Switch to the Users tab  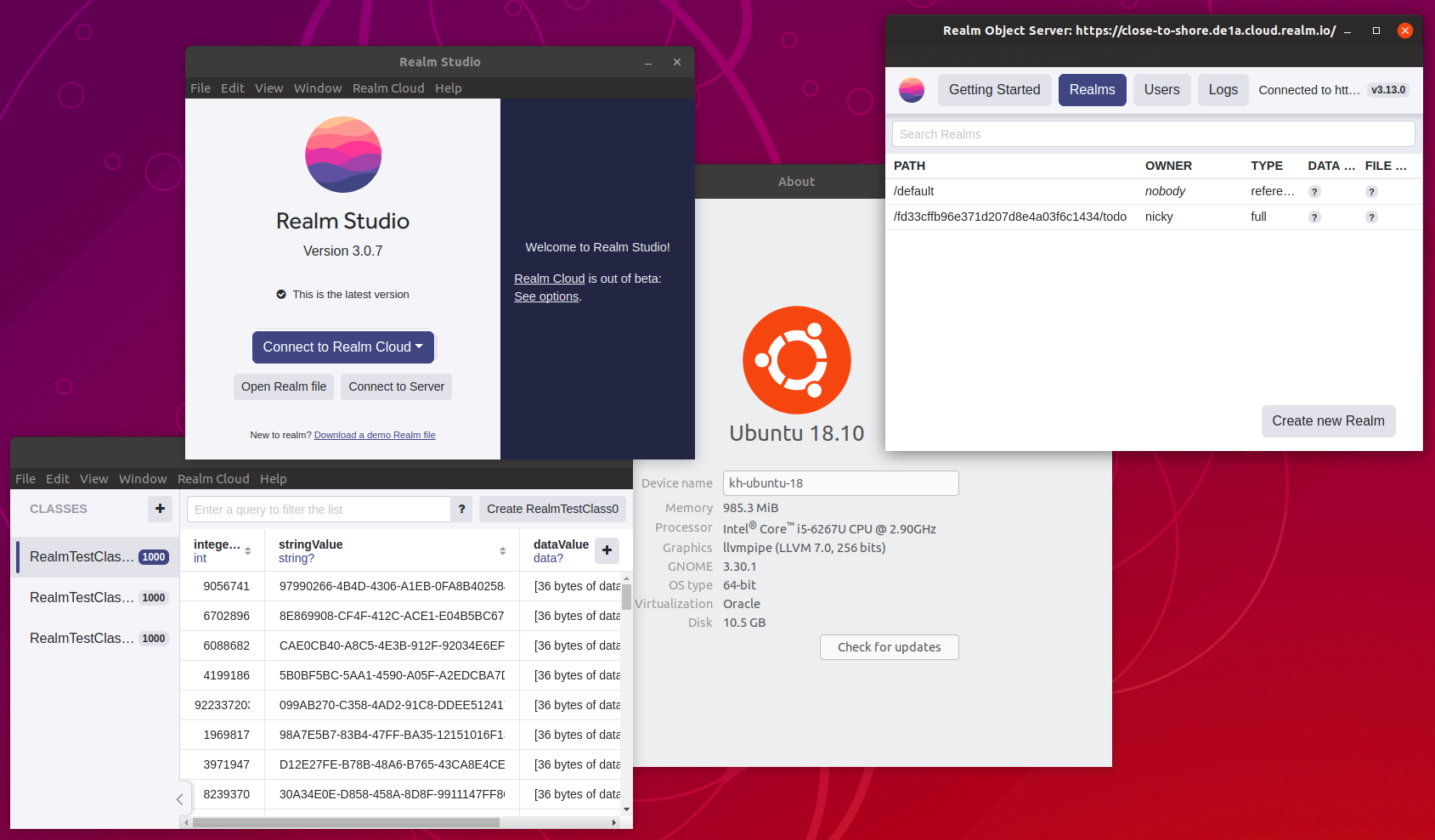[x=1162, y=90]
